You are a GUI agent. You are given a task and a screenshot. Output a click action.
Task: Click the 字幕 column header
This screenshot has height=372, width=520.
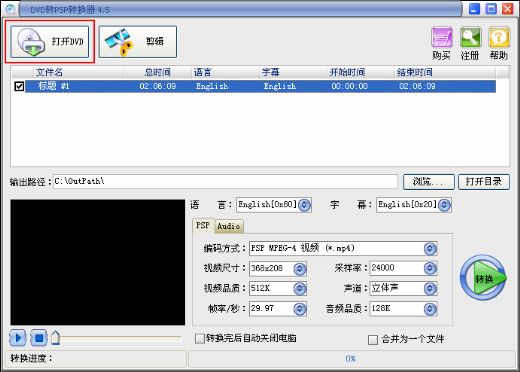(x=270, y=72)
